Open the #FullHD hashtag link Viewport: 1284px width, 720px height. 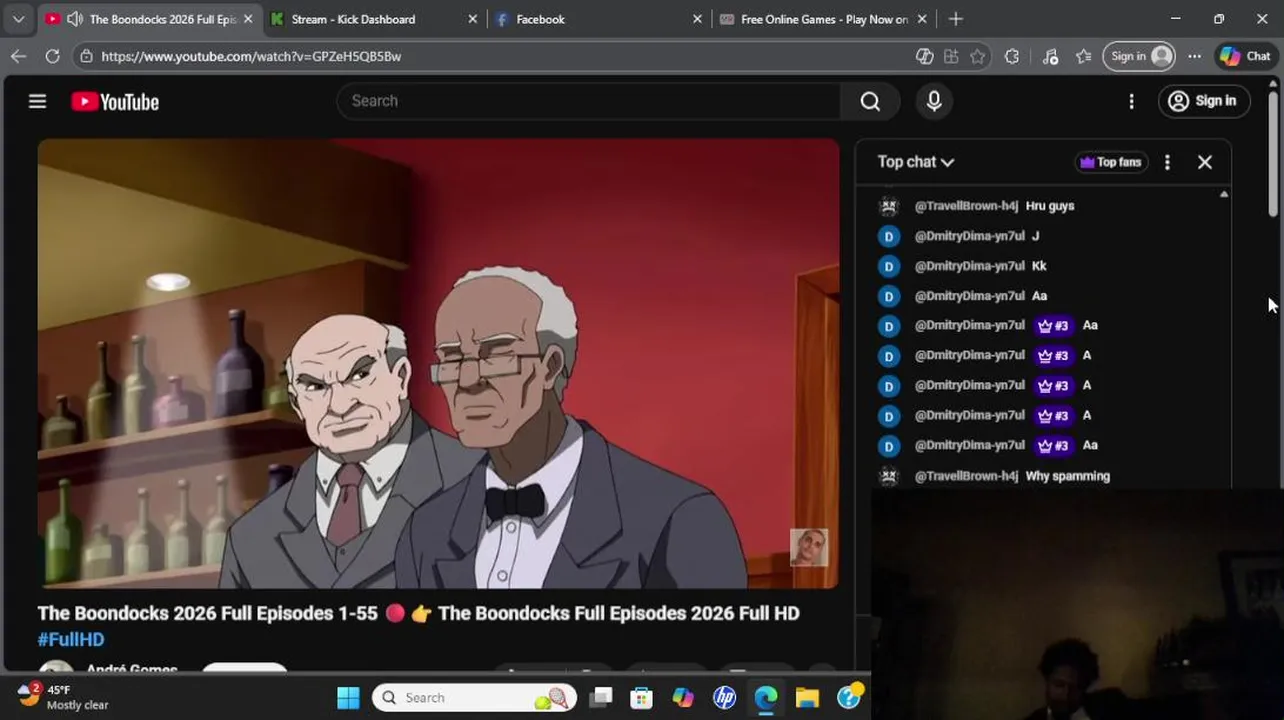pyautogui.click(x=71, y=639)
